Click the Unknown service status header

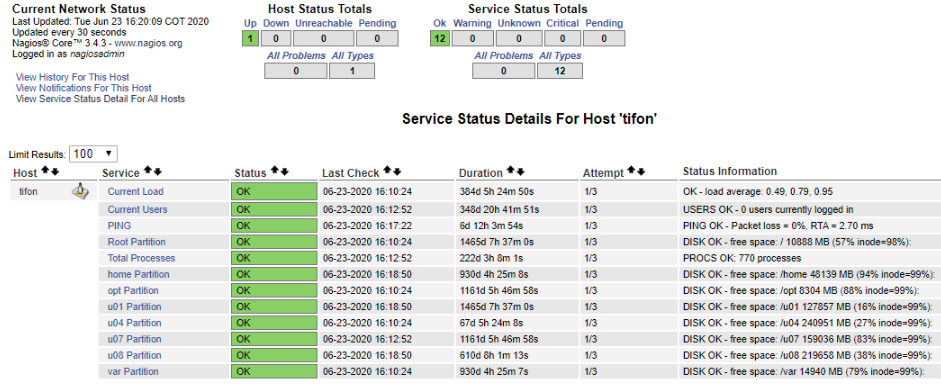(x=519, y=23)
